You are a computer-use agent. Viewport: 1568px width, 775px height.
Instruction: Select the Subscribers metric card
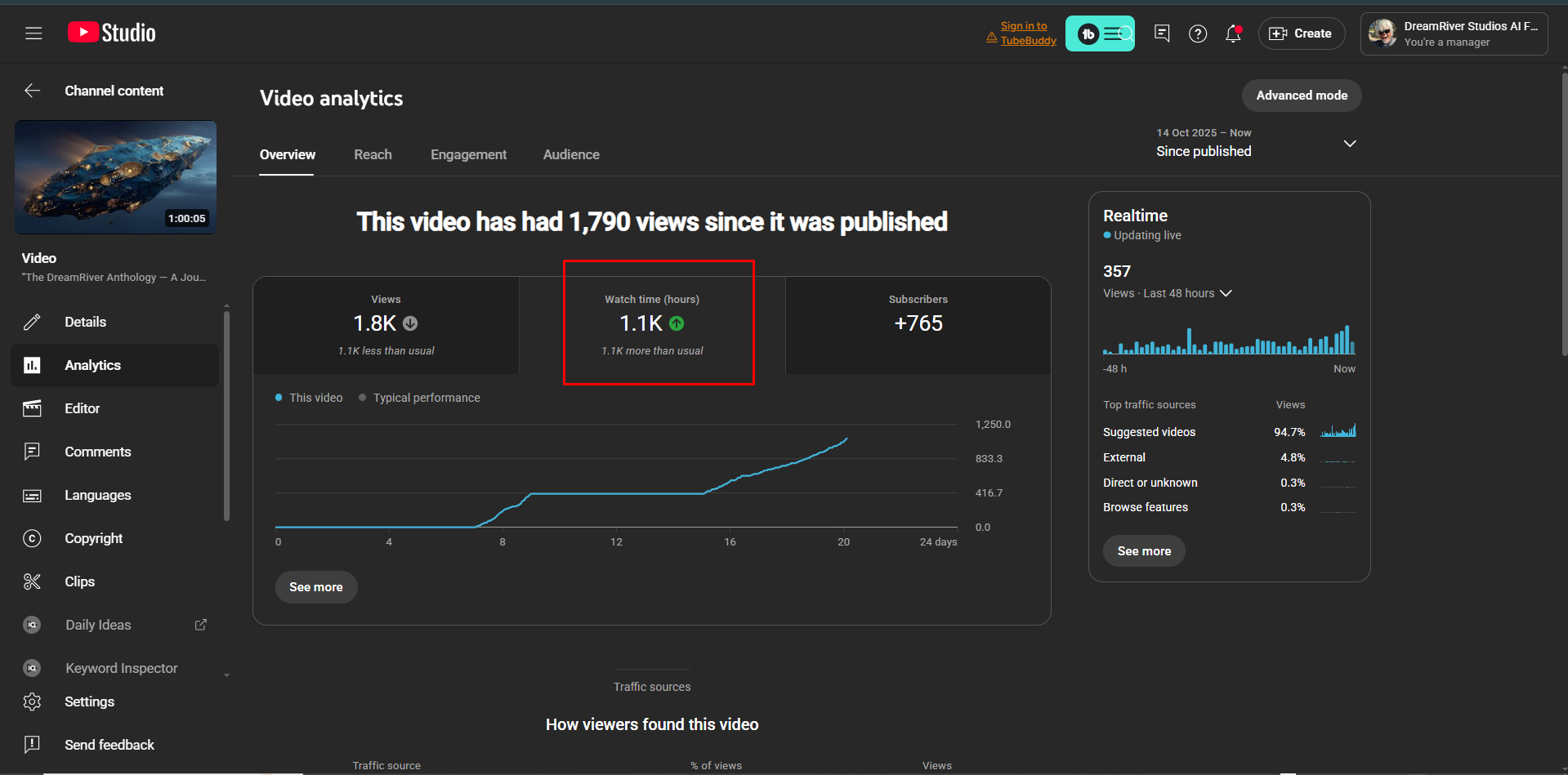[918, 325]
